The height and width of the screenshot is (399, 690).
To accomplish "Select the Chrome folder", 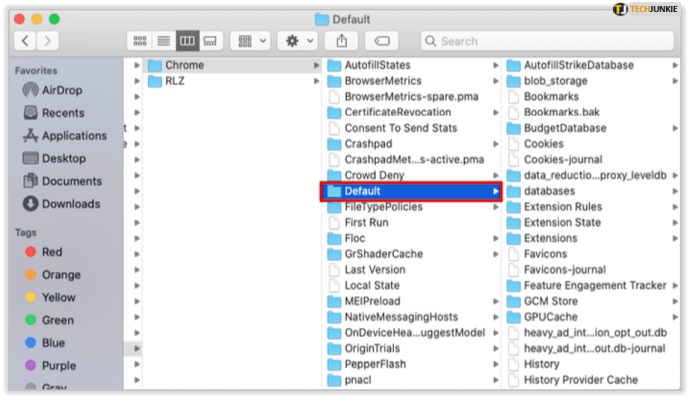I will [x=233, y=65].
